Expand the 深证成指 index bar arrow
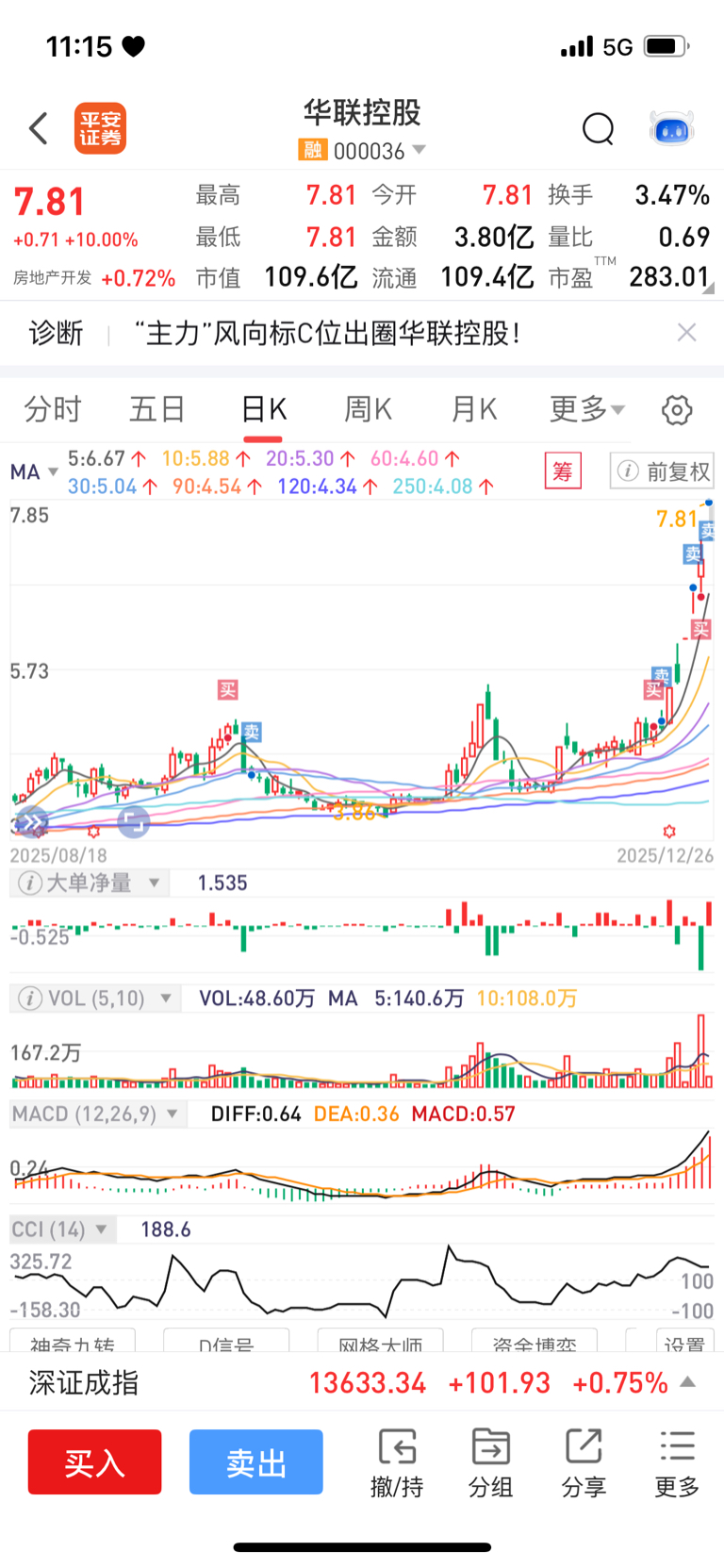Viewport: 724px width, 1568px height. click(688, 1382)
